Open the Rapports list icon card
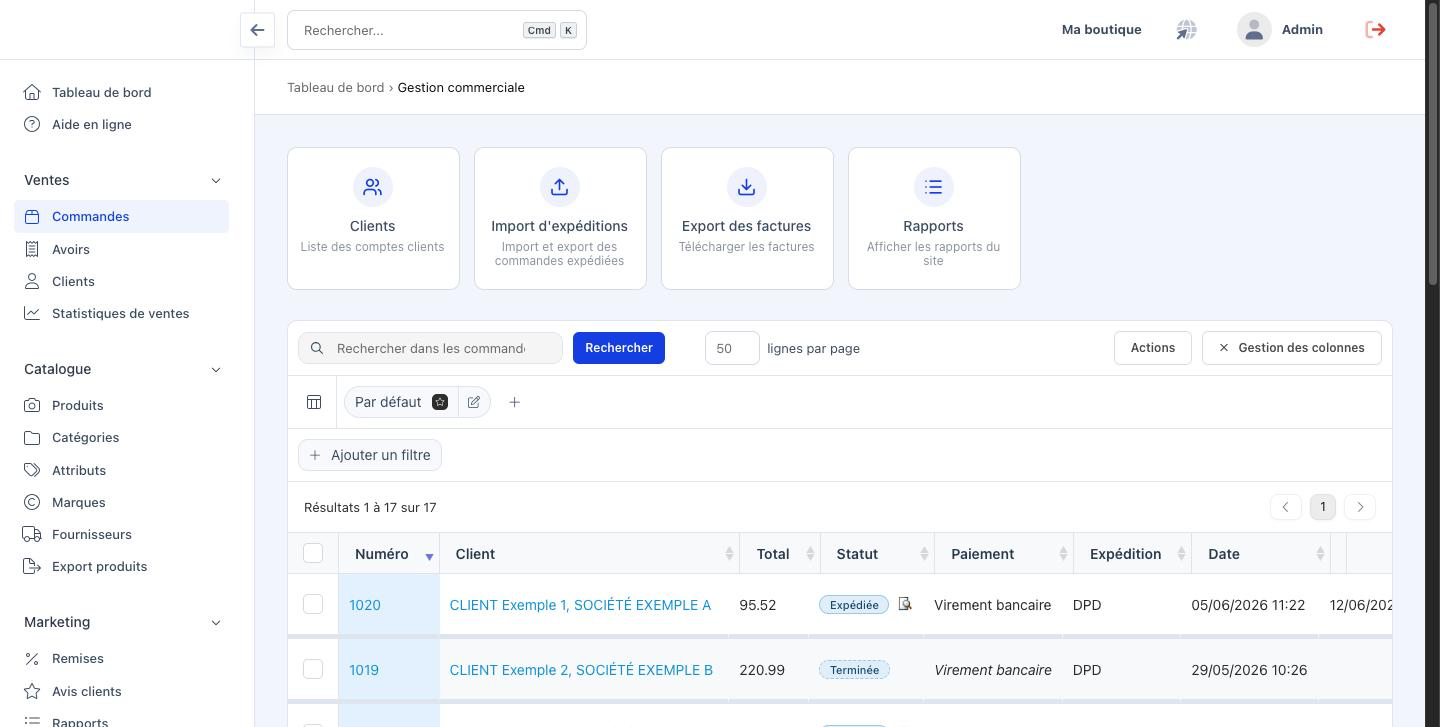This screenshot has height=727, width=1440. point(934,187)
